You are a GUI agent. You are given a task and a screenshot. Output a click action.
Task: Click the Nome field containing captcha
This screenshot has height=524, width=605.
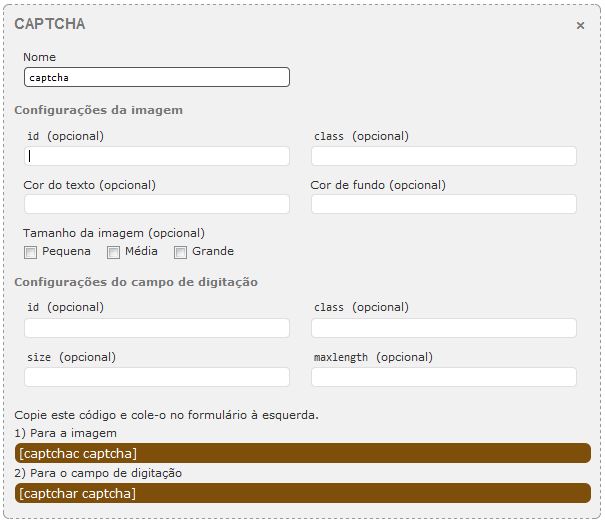(x=157, y=77)
